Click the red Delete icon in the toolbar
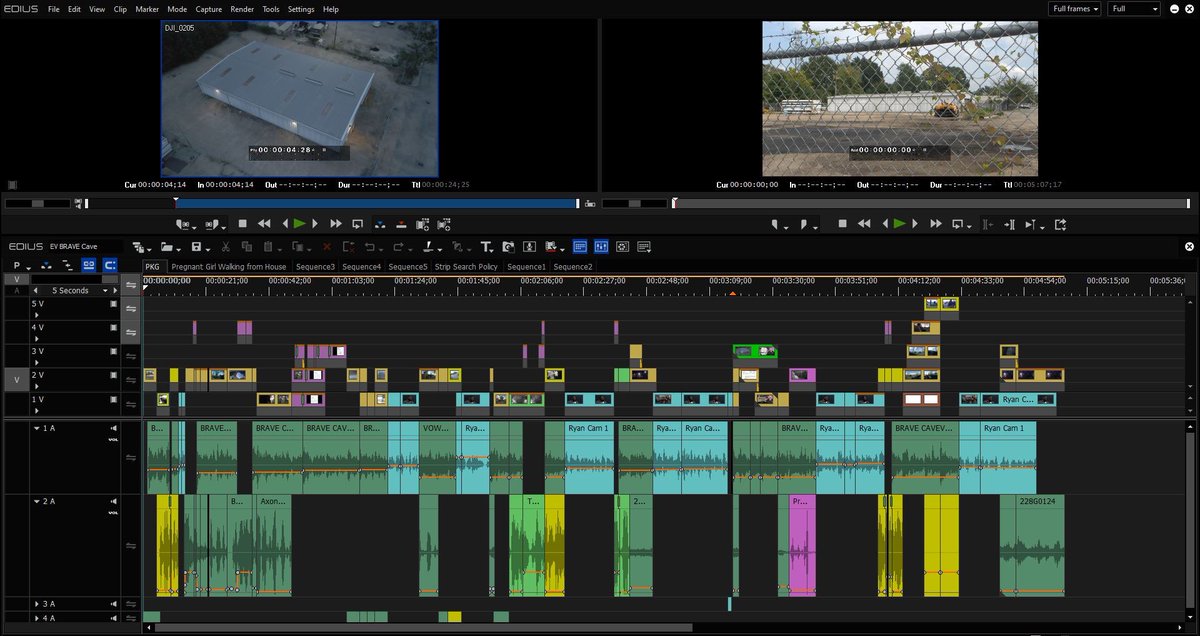Viewport: 1200px width, 636px height. point(326,246)
